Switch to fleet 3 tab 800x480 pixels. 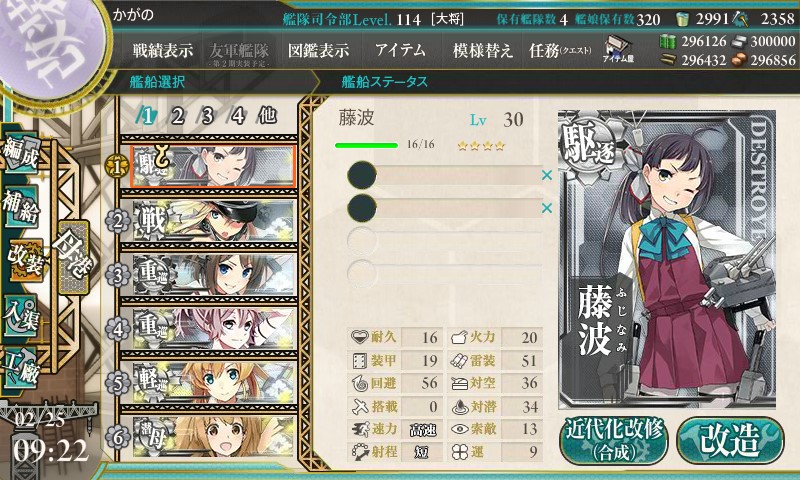point(207,116)
